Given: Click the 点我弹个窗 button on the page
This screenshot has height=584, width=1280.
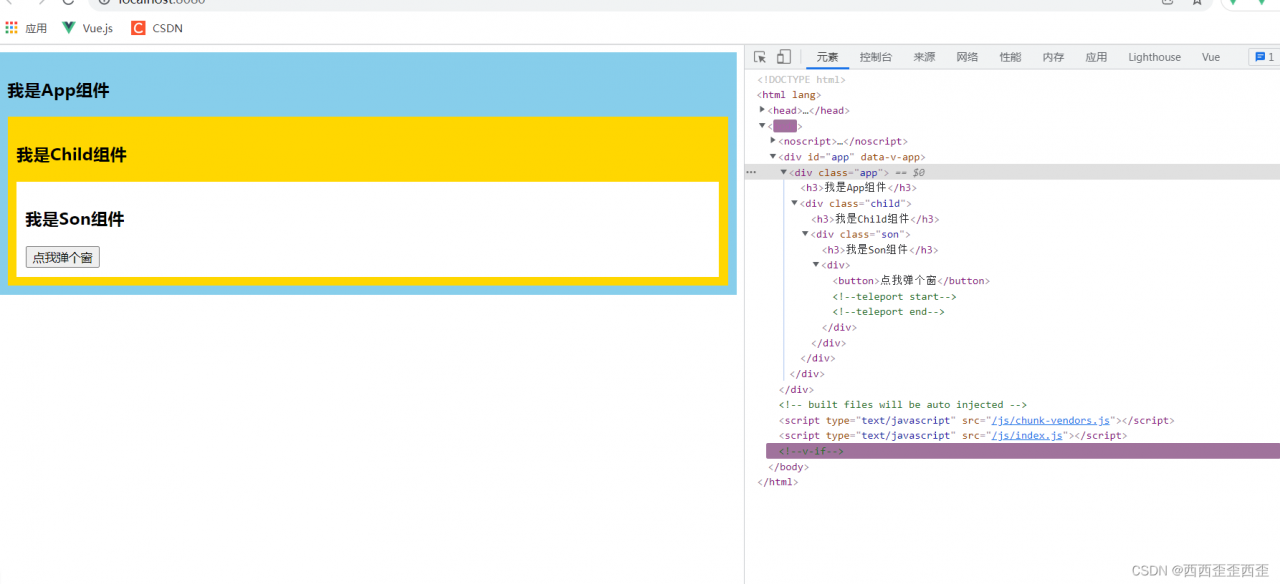Looking at the screenshot, I should [x=62, y=258].
